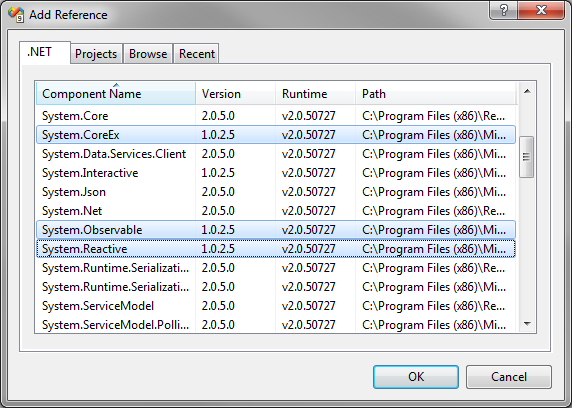Select the System.CoreEx component
The width and height of the screenshot is (572, 408).
276,135
